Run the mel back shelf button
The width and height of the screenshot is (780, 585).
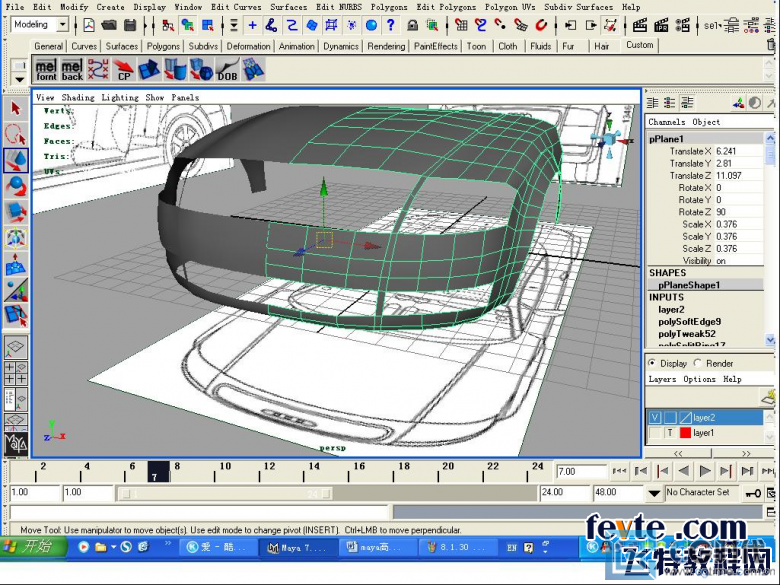pyautogui.click(x=72, y=70)
